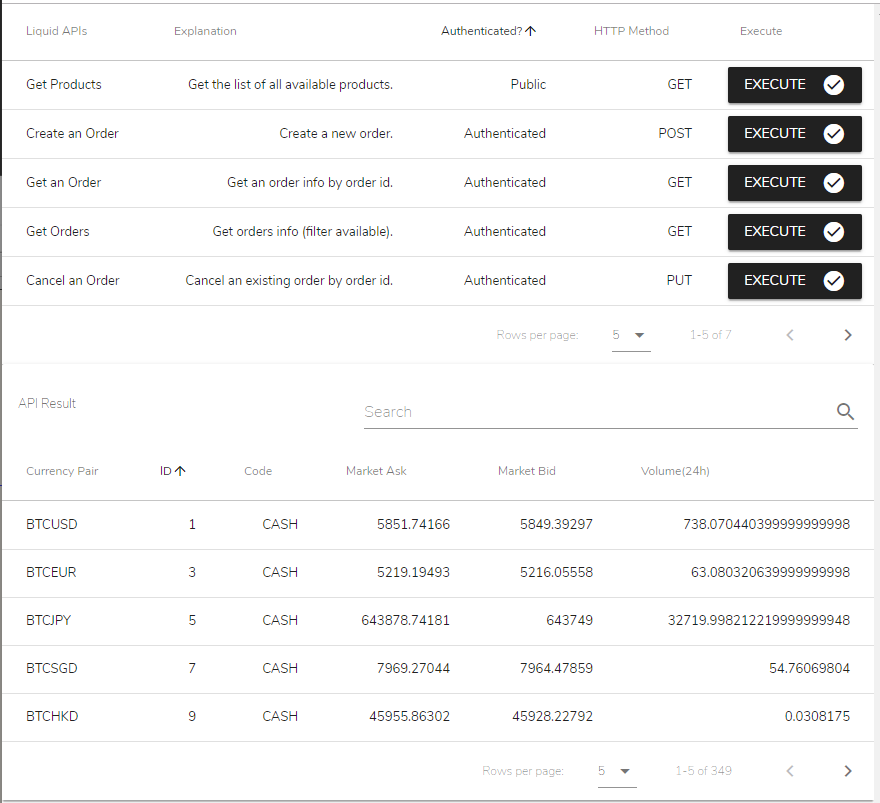Execute the Get an Order API
This screenshot has height=803, width=880.
[794, 182]
